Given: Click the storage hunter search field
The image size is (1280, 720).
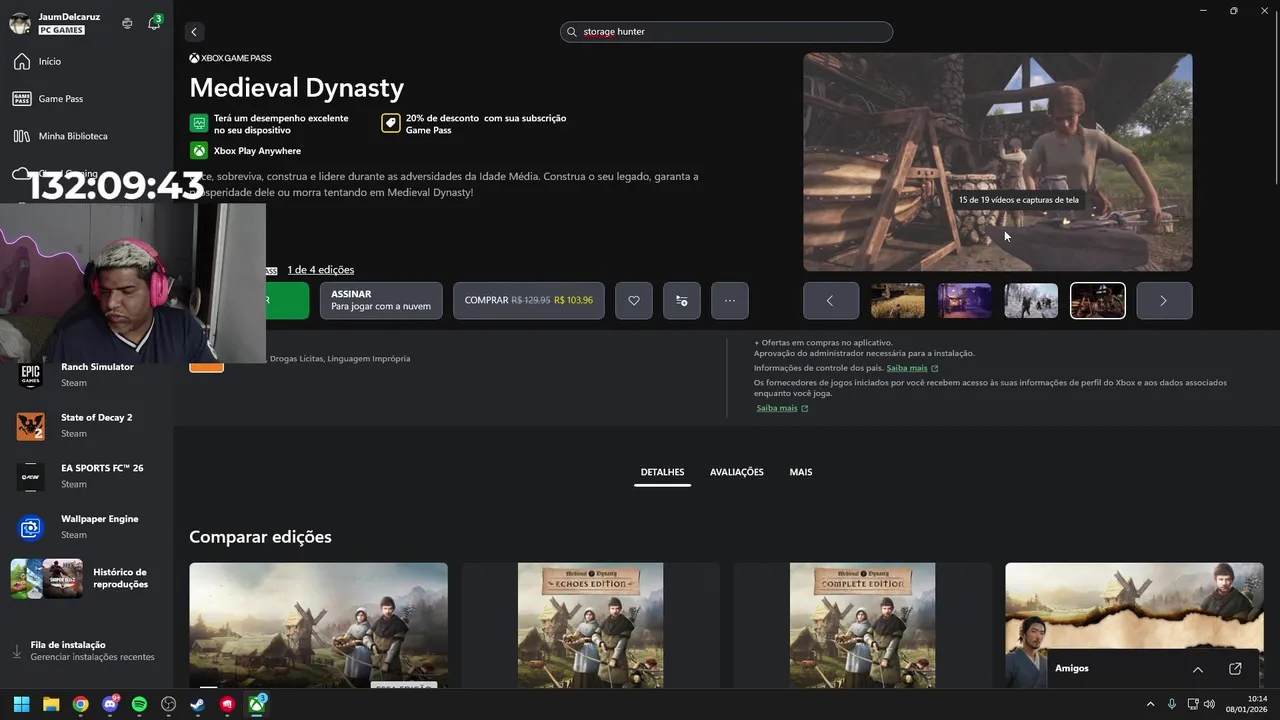Looking at the screenshot, I should (x=726, y=32).
